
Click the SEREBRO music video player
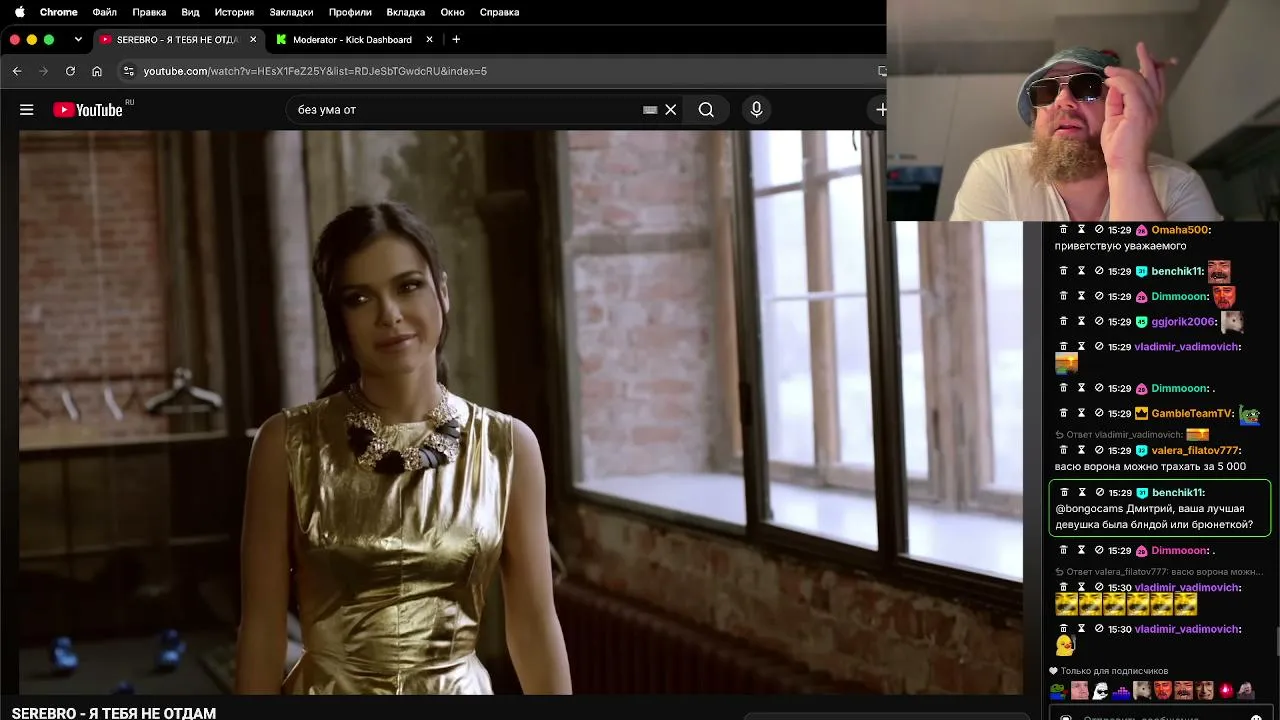click(x=521, y=412)
